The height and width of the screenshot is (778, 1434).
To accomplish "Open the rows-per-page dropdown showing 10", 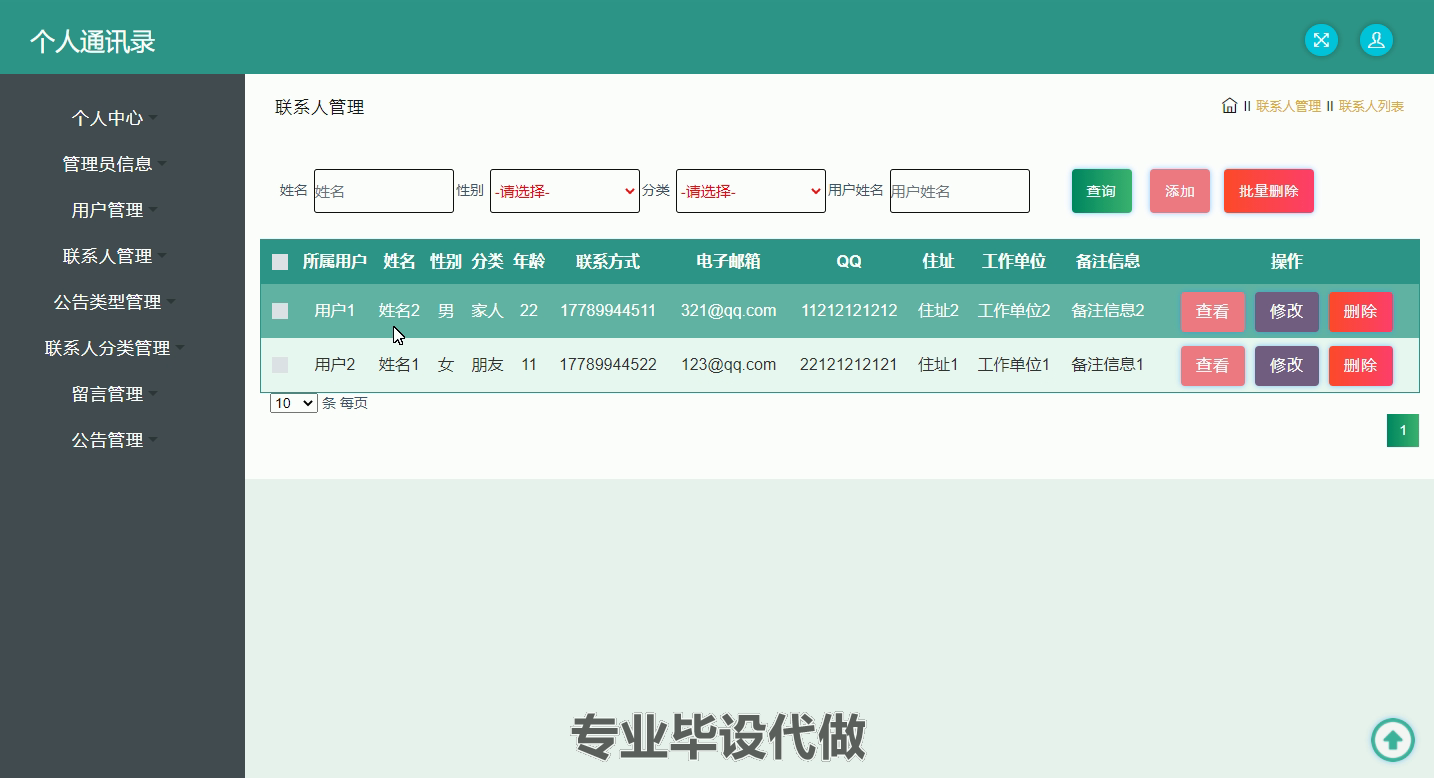I will coord(294,403).
